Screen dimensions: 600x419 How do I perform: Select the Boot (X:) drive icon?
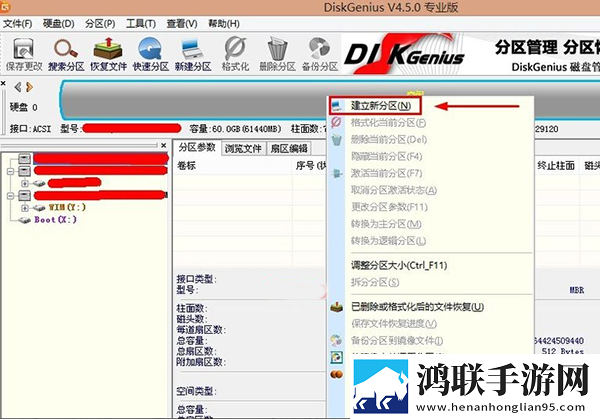(x=24, y=220)
